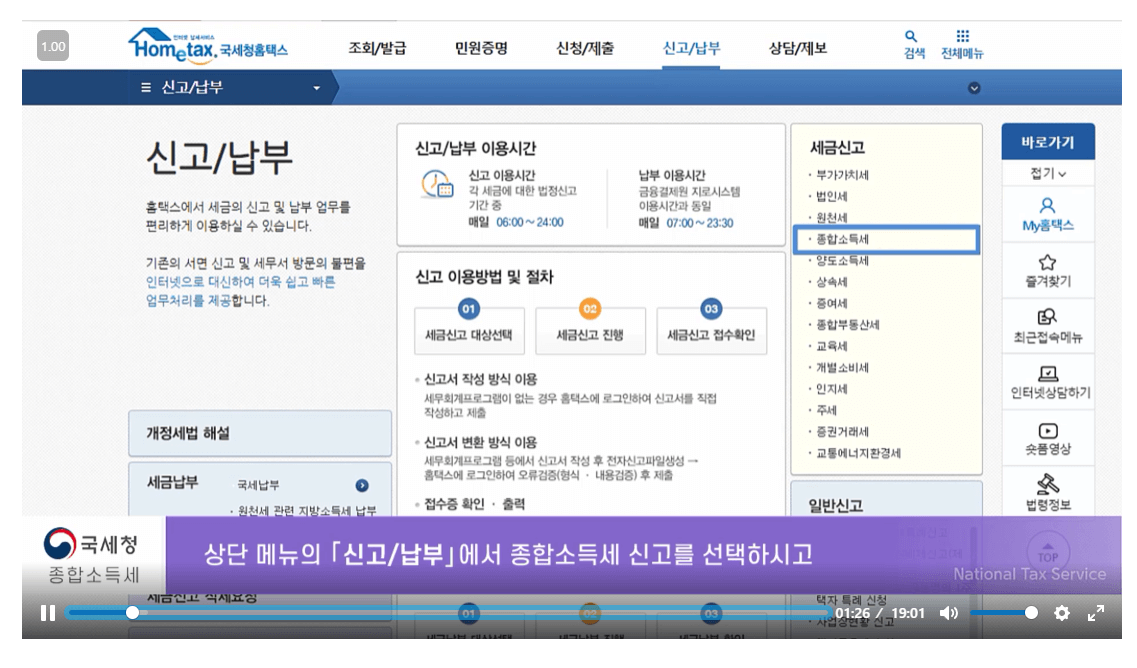Click the hamburger icon beside 신고/납부
1137x668 pixels.
coord(146,88)
